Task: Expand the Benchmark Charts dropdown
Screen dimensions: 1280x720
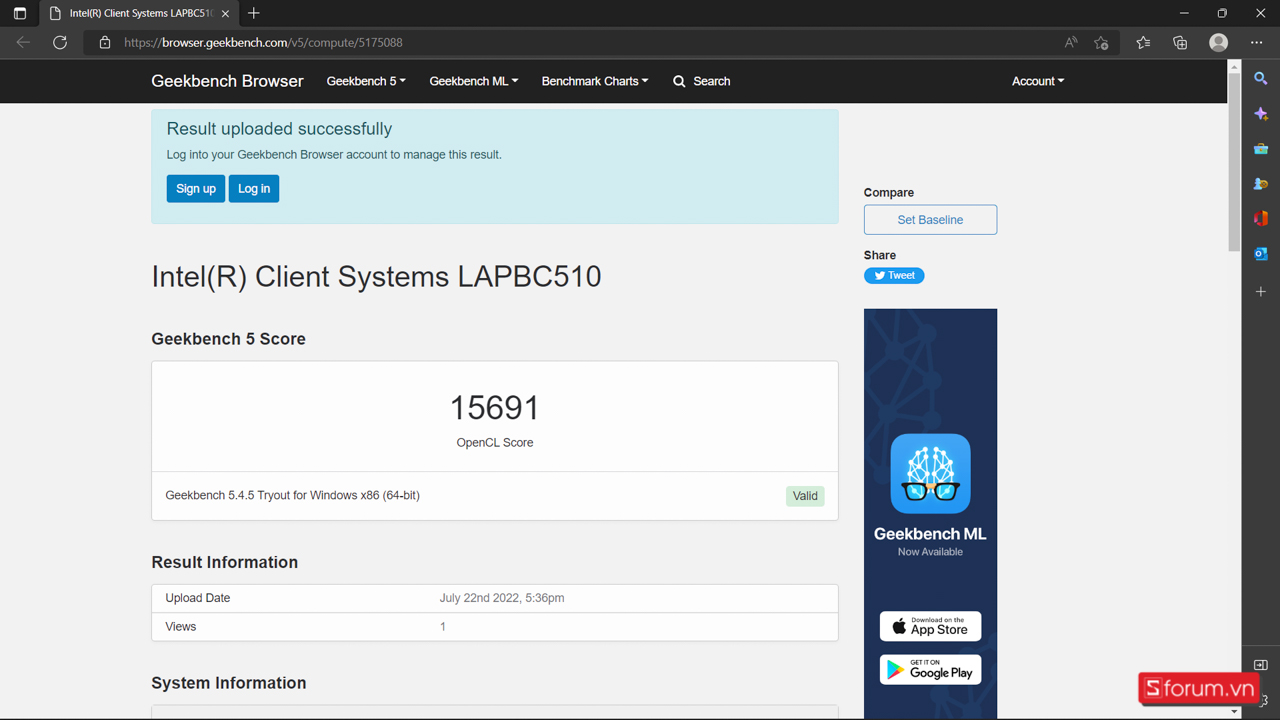Action: (x=595, y=81)
